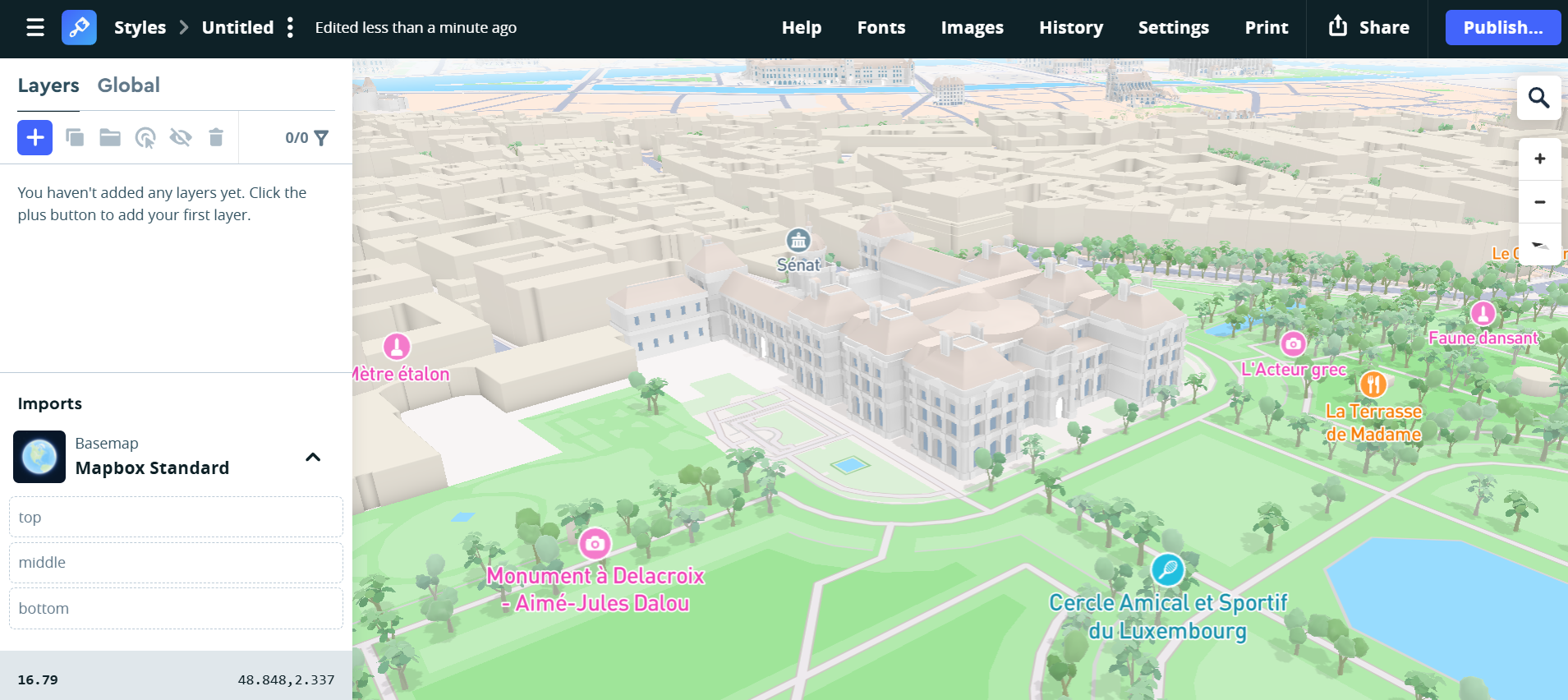Click the Faune dansant monument marker
The height and width of the screenshot is (700, 1568).
tap(1483, 313)
